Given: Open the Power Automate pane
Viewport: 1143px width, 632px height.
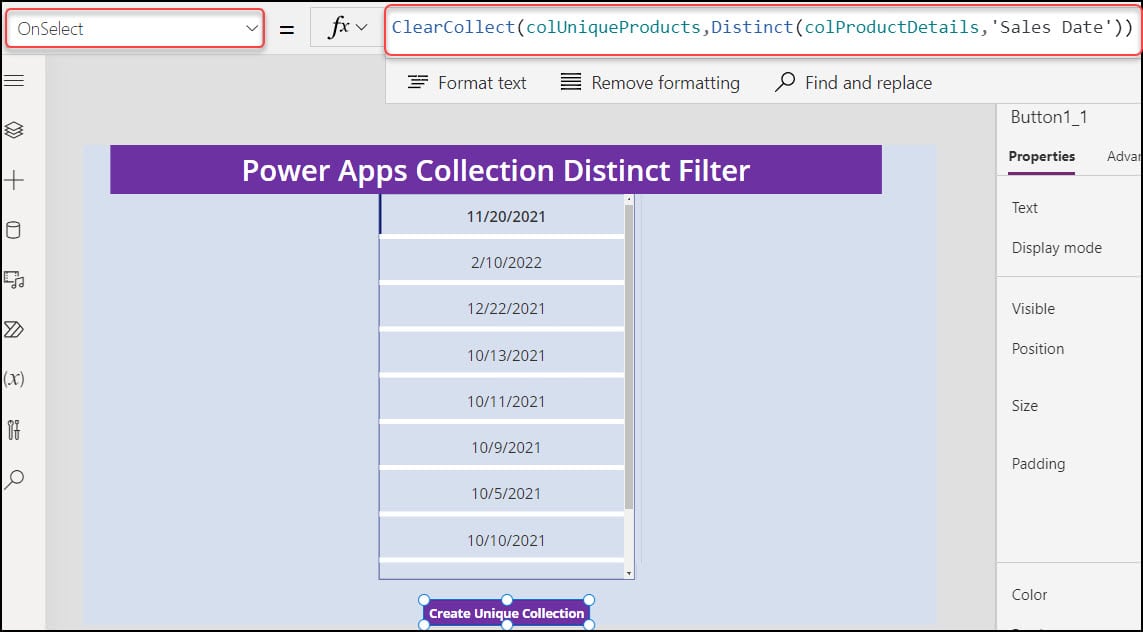Looking at the screenshot, I should point(14,329).
